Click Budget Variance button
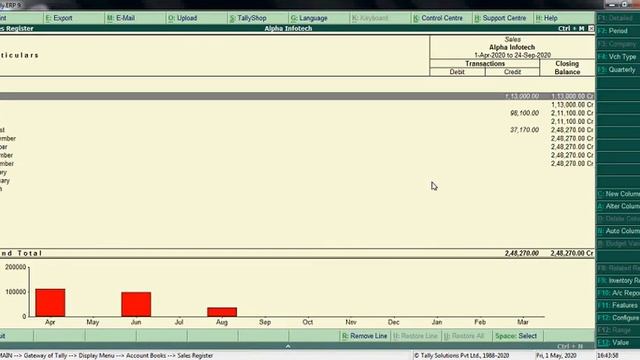The height and width of the screenshot is (360, 640). [618, 244]
